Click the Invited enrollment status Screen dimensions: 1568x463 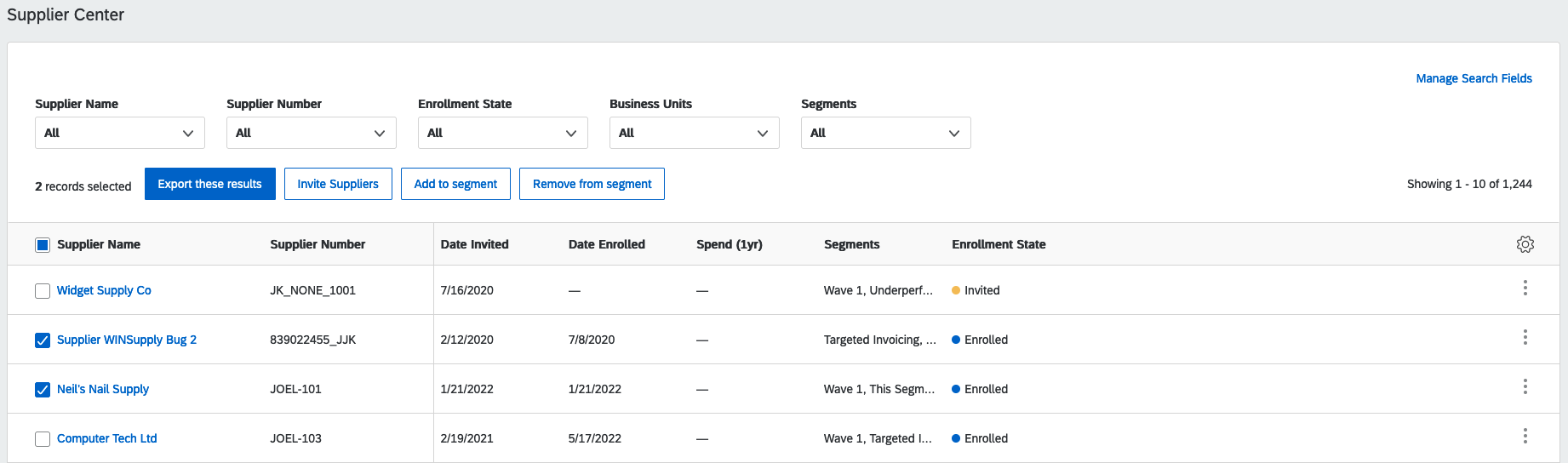976,290
